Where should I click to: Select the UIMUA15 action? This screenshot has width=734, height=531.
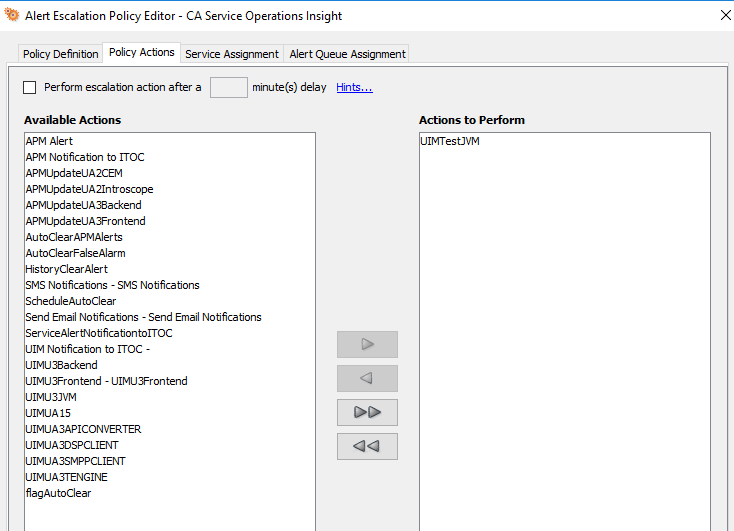pos(169,413)
